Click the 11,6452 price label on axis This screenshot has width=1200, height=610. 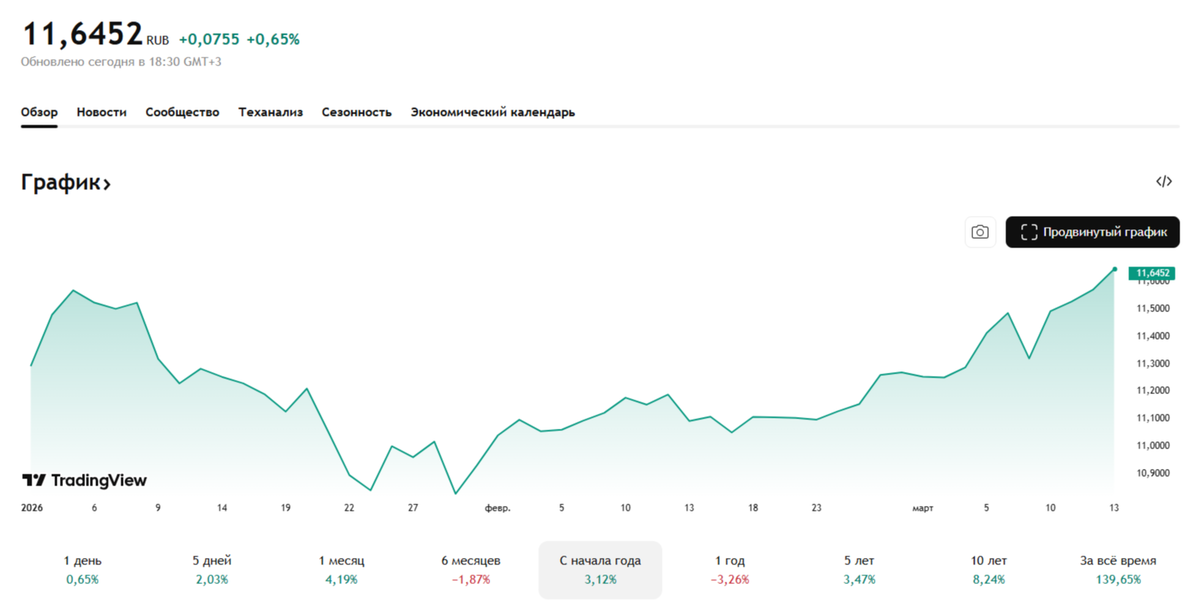coord(1152,273)
